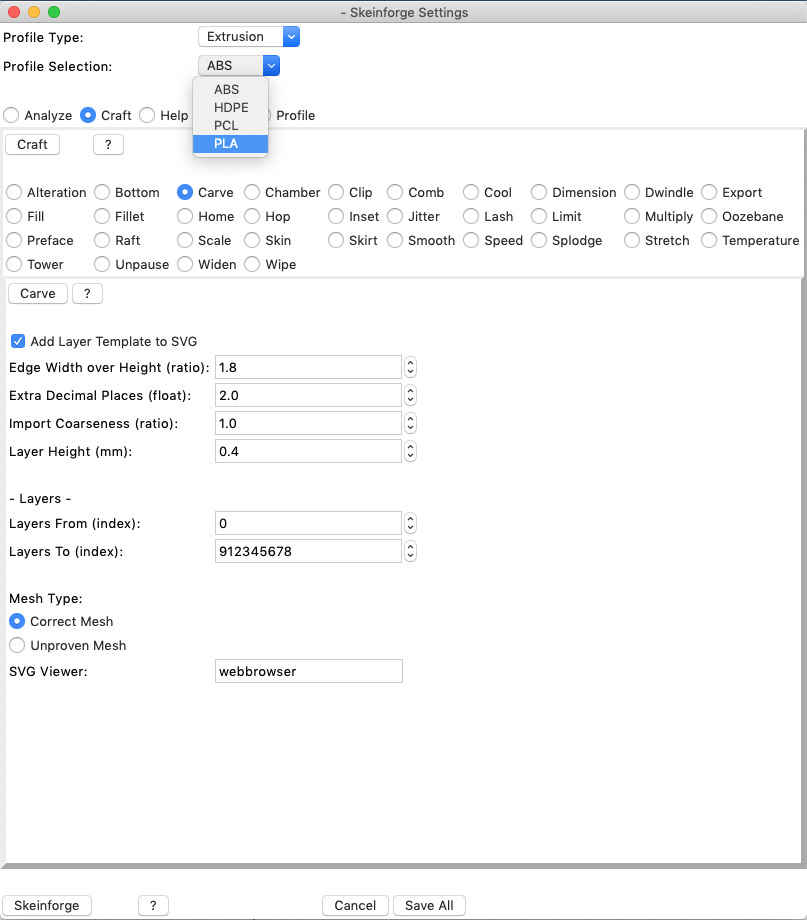Click the Layers From index stepper

click(x=411, y=523)
